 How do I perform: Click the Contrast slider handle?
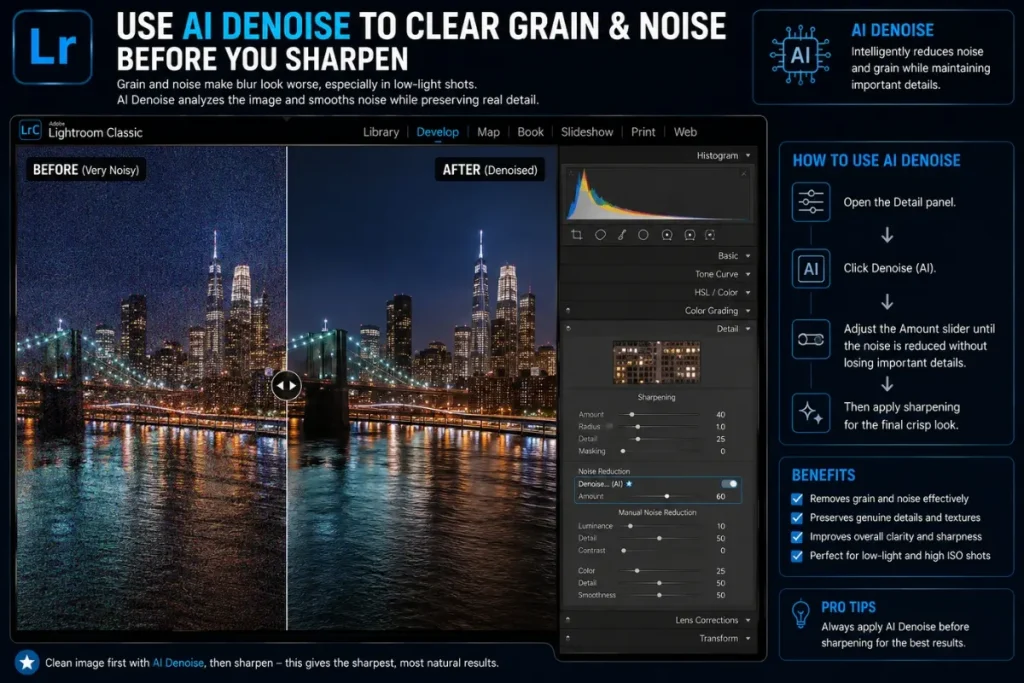(x=624, y=551)
